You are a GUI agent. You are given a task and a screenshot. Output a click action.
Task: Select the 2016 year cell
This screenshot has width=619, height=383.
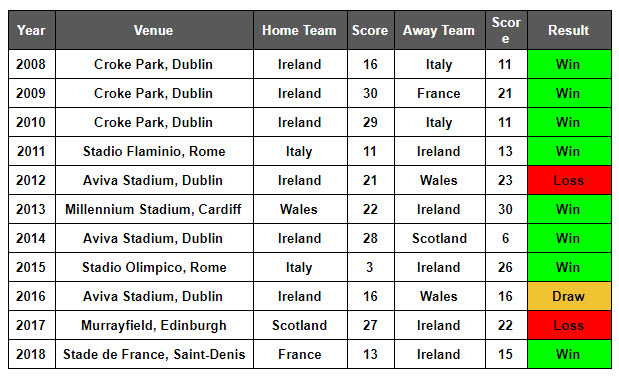(x=32, y=296)
